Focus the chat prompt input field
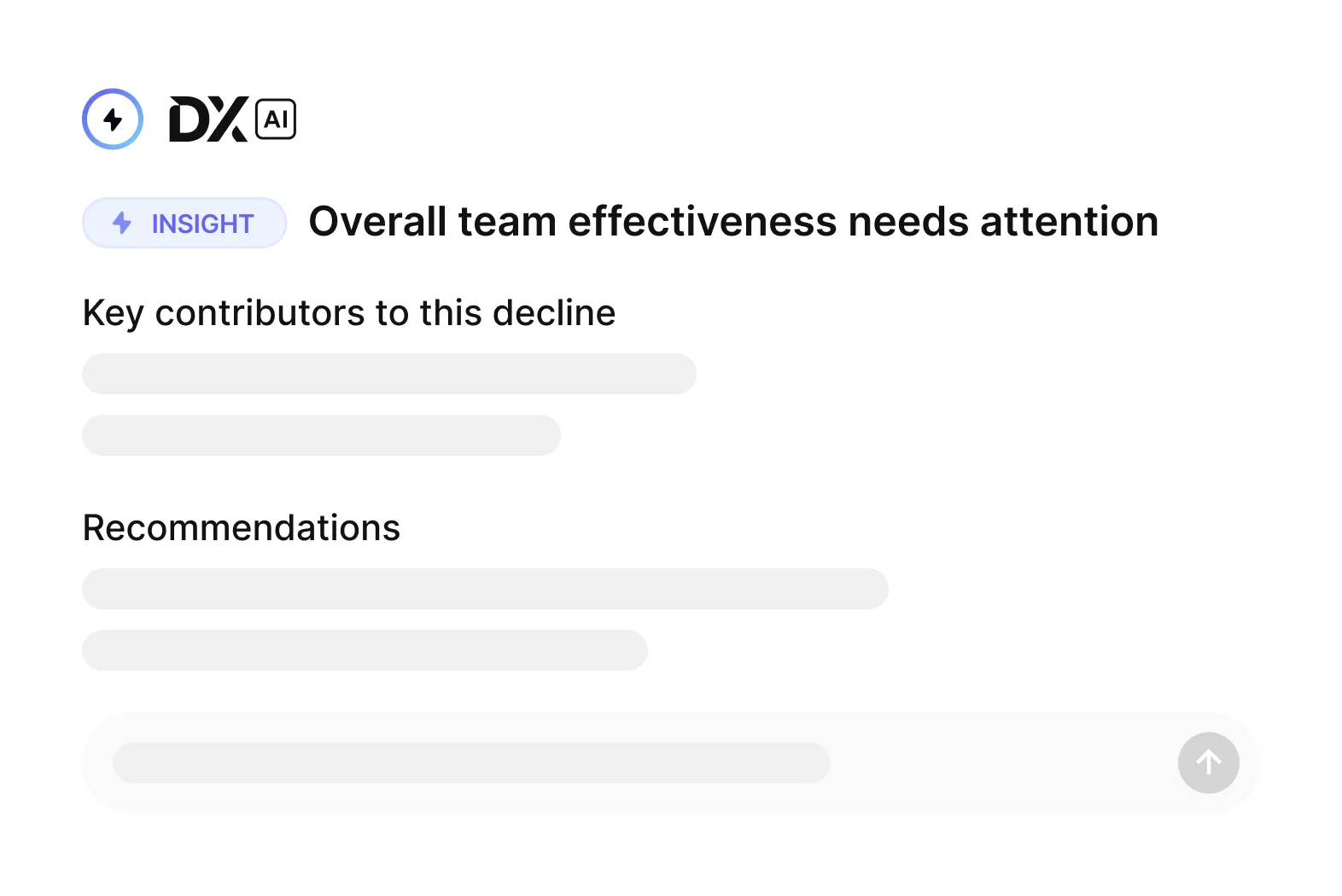Screen dimensions: 1342x896 coord(671,762)
